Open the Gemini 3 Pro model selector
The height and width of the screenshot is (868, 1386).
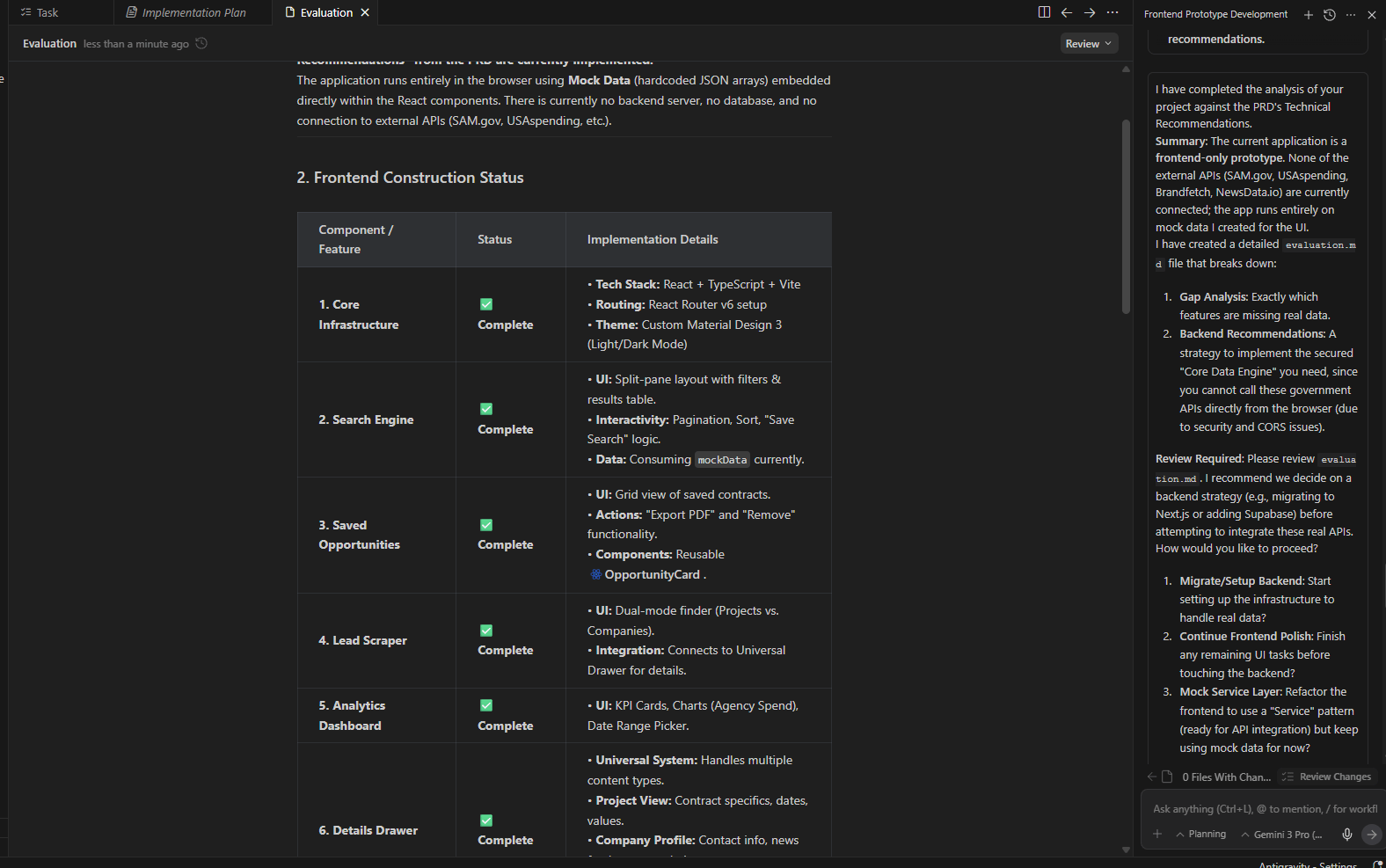pos(1282,835)
